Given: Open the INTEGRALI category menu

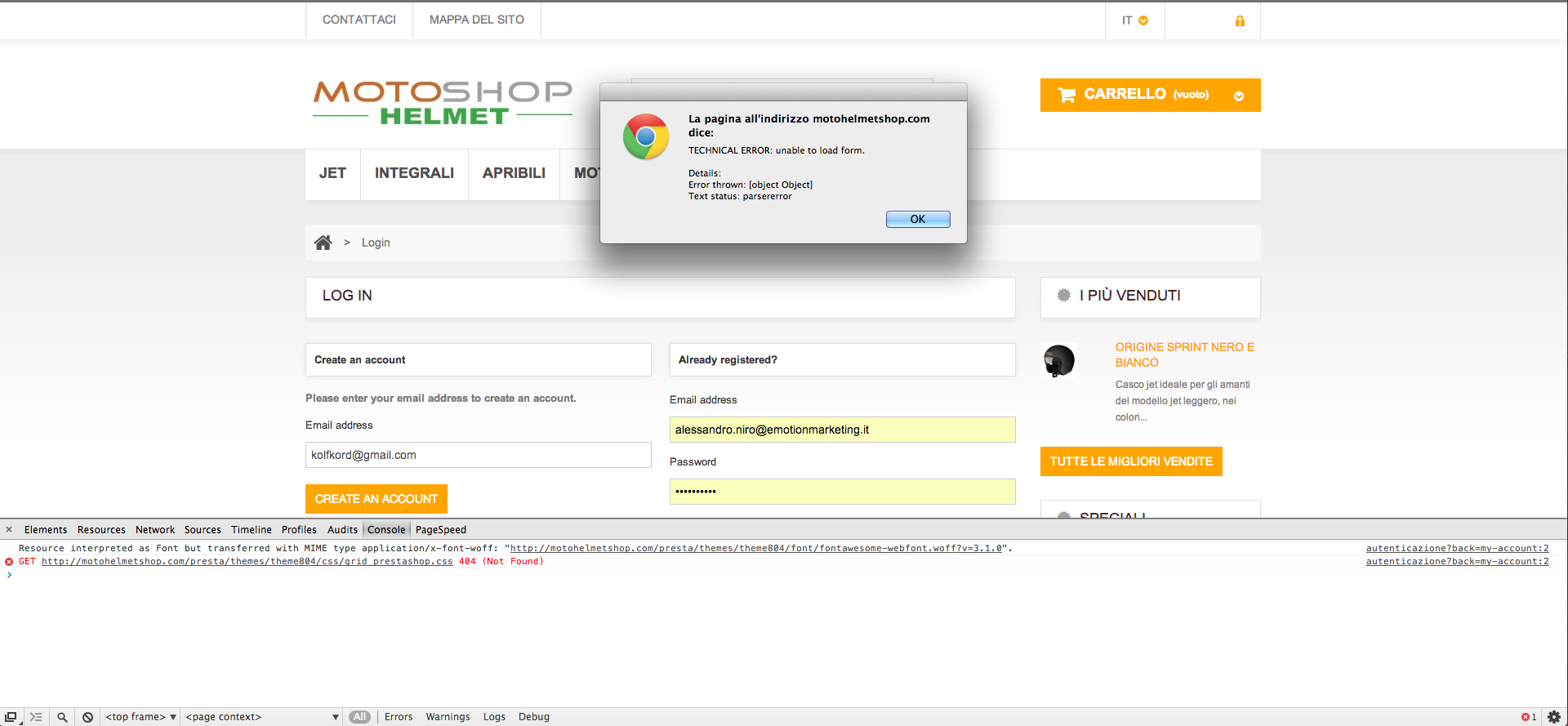Looking at the screenshot, I should (414, 173).
